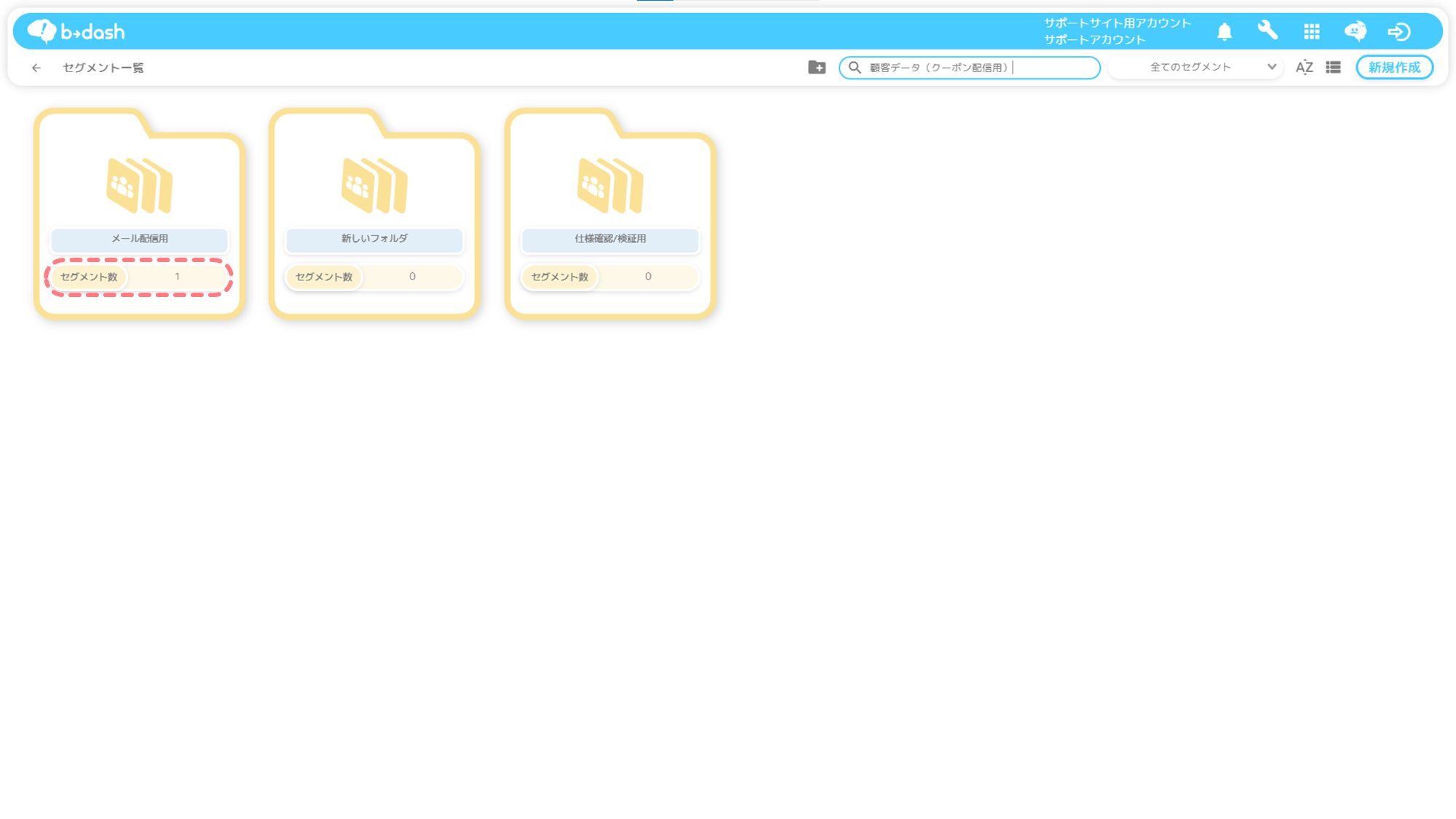
Task: Sort segments with the AZ icon
Action: (1304, 67)
